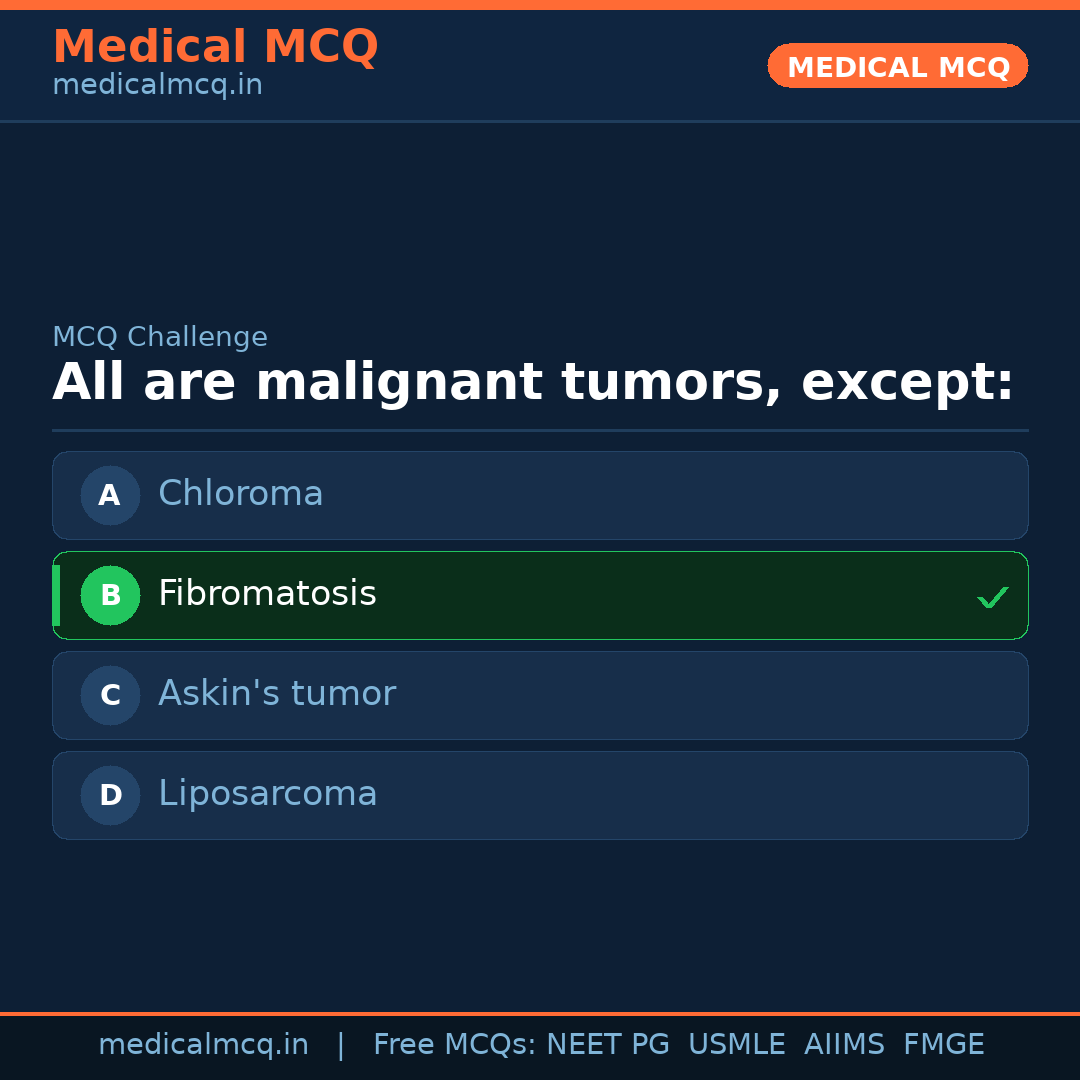
Task: Select the Askin's tumor answer option
Action: tap(540, 695)
